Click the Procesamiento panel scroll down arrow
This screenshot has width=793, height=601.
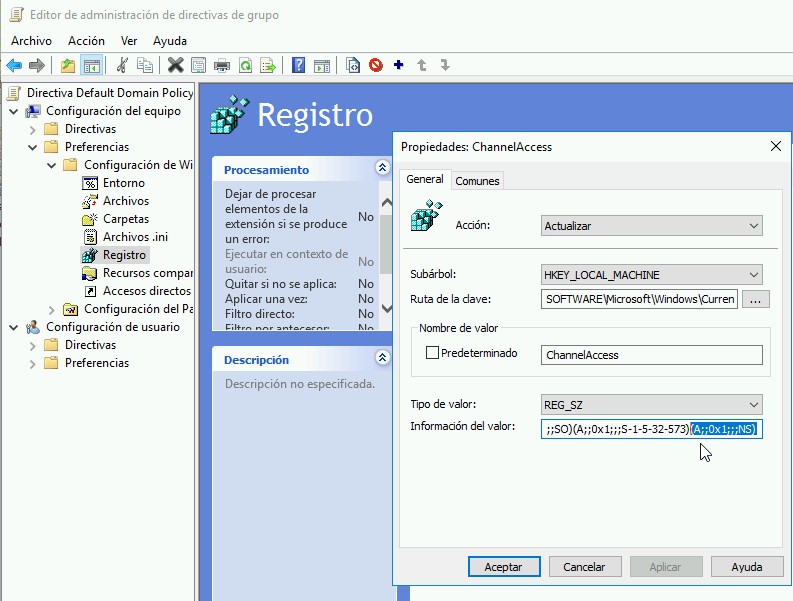386,308
